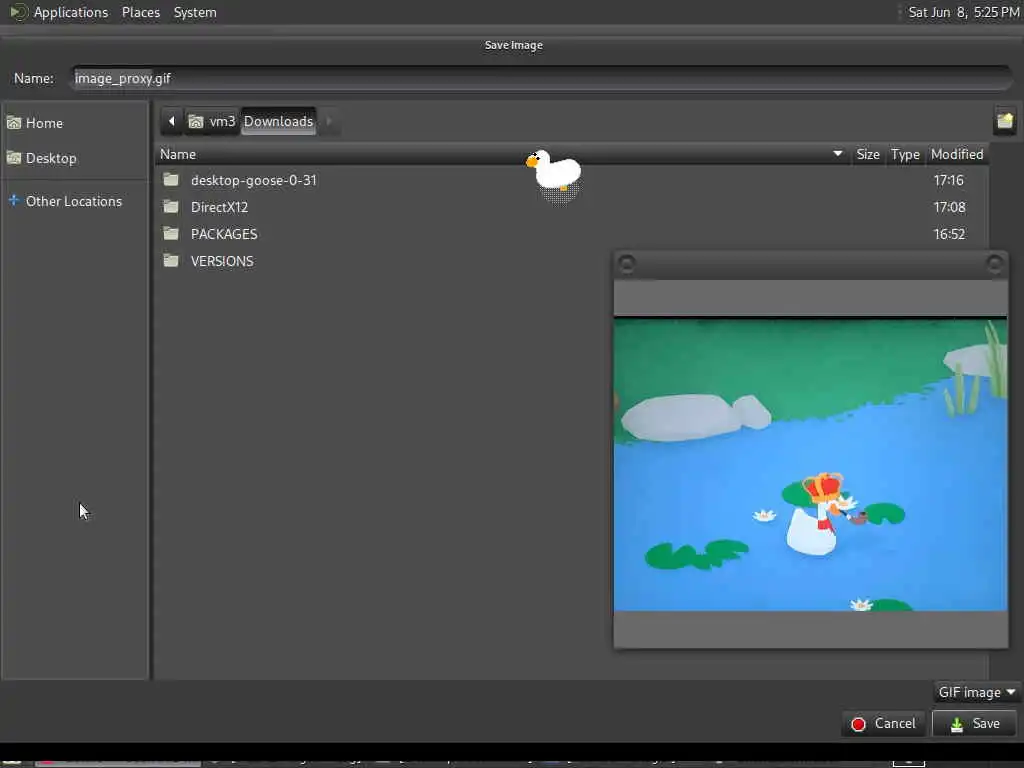Click the folder icon of VERSIONS
The width and height of the screenshot is (1024, 768).
pyautogui.click(x=171, y=261)
